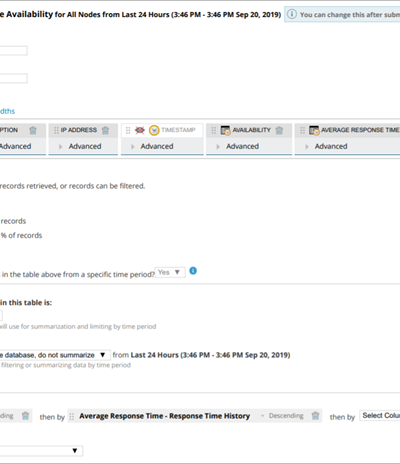Click the hidden-eye icon on Timestamp column

click(140, 130)
